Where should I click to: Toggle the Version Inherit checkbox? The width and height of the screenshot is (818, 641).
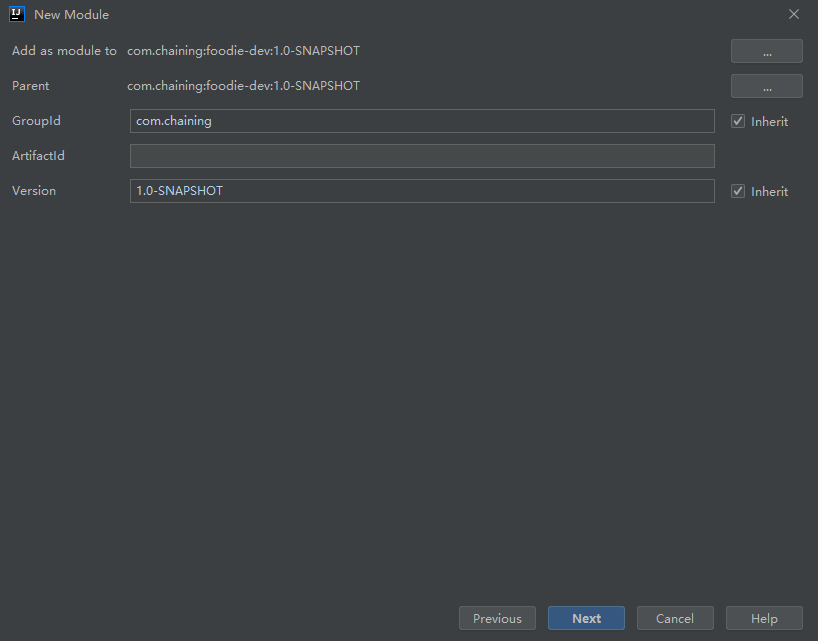pos(738,191)
